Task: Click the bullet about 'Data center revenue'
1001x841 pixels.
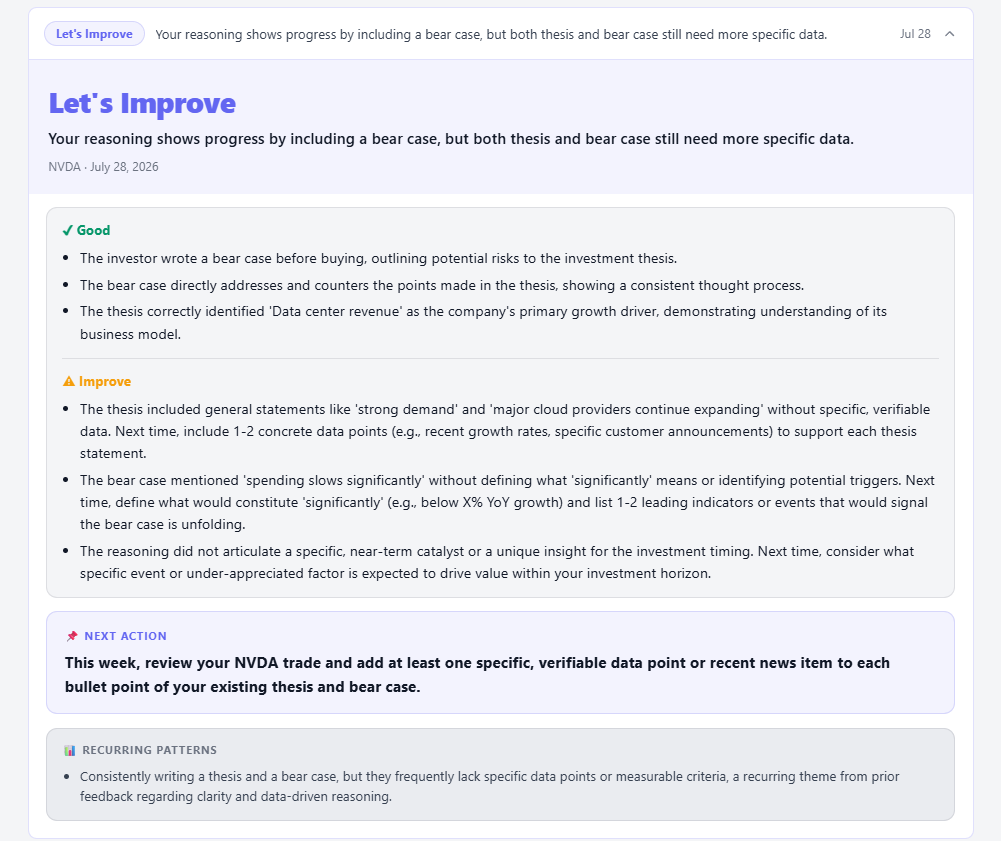Action: 483,322
